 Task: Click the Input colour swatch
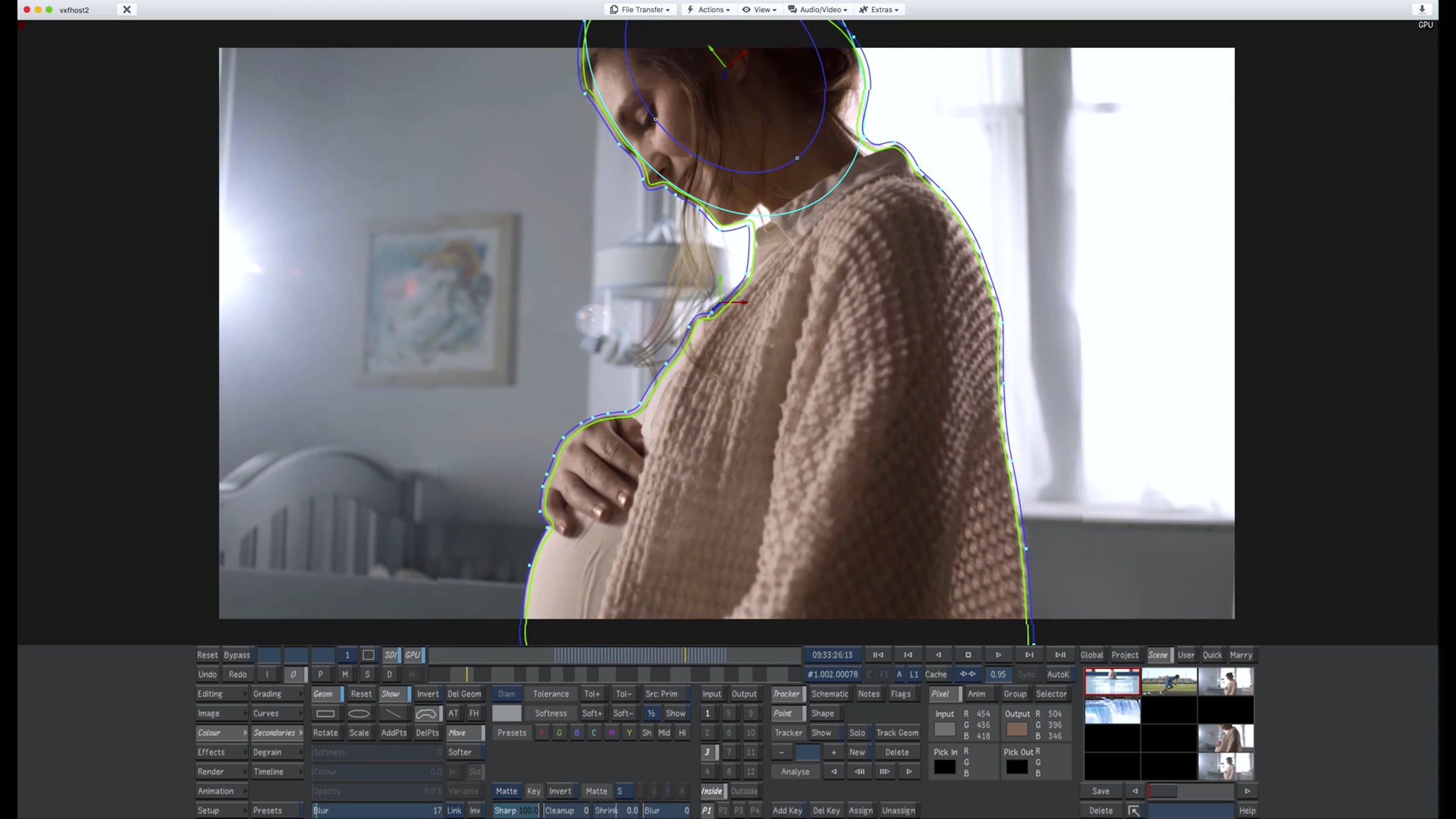945,729
